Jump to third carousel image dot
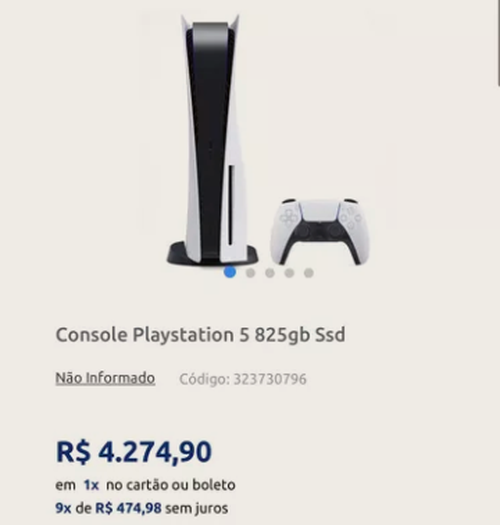The height and width of the screenshot is (525, 500). tap(270, 273)
